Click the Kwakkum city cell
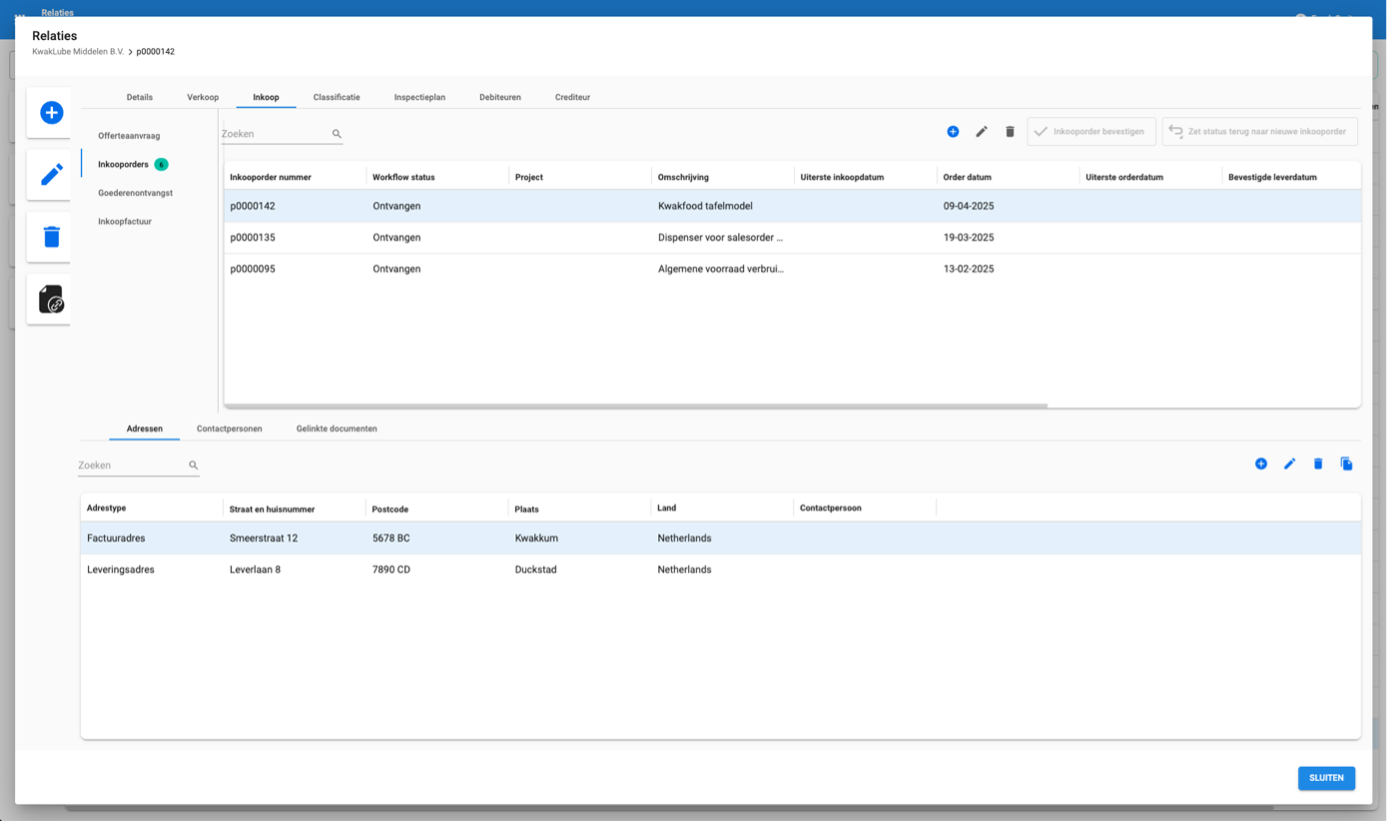Viewport: 1390px width, 825px height. pyautogui.click(x=536, y=538)
